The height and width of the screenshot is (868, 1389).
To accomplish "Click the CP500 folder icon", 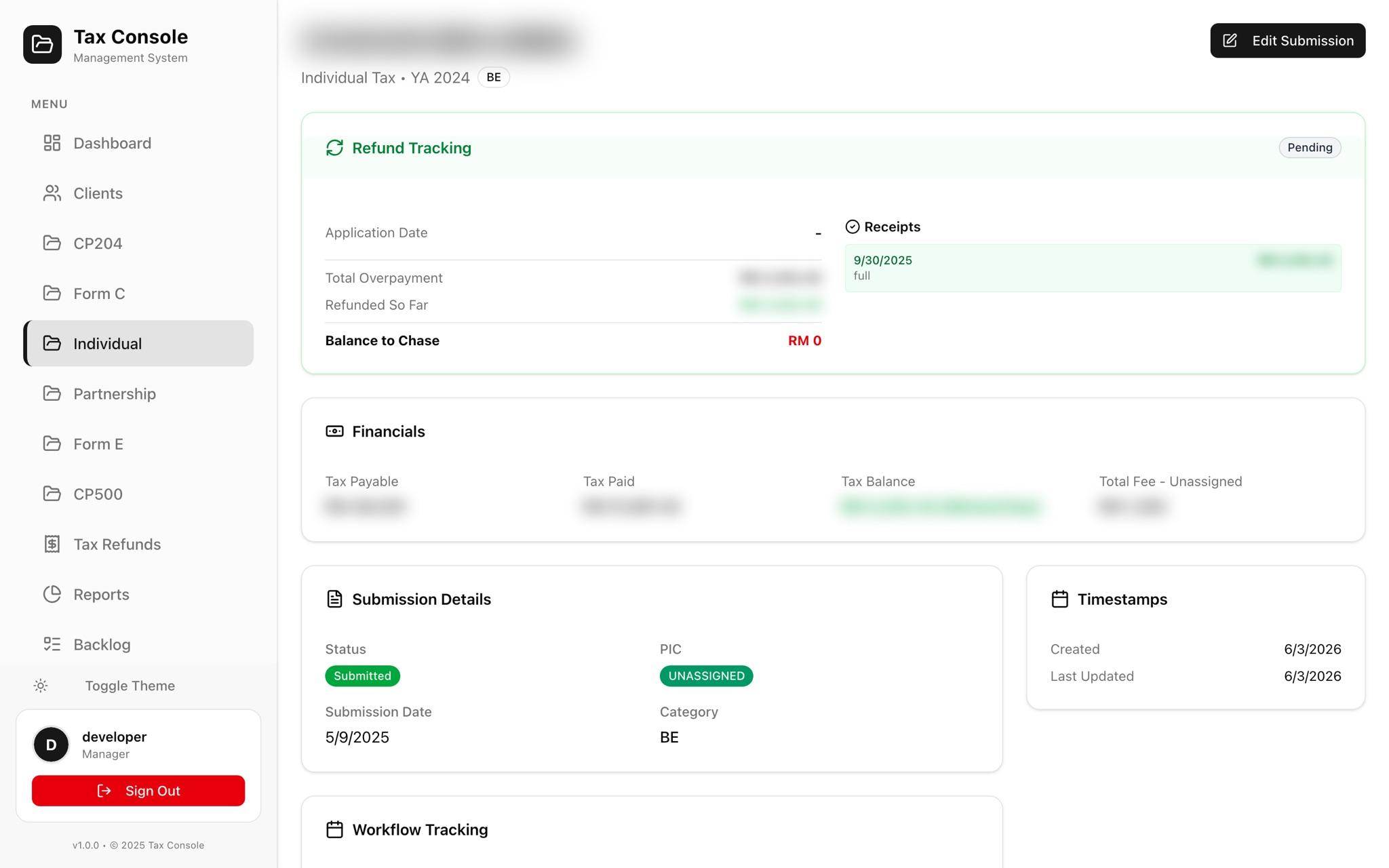I will [52, 494].
